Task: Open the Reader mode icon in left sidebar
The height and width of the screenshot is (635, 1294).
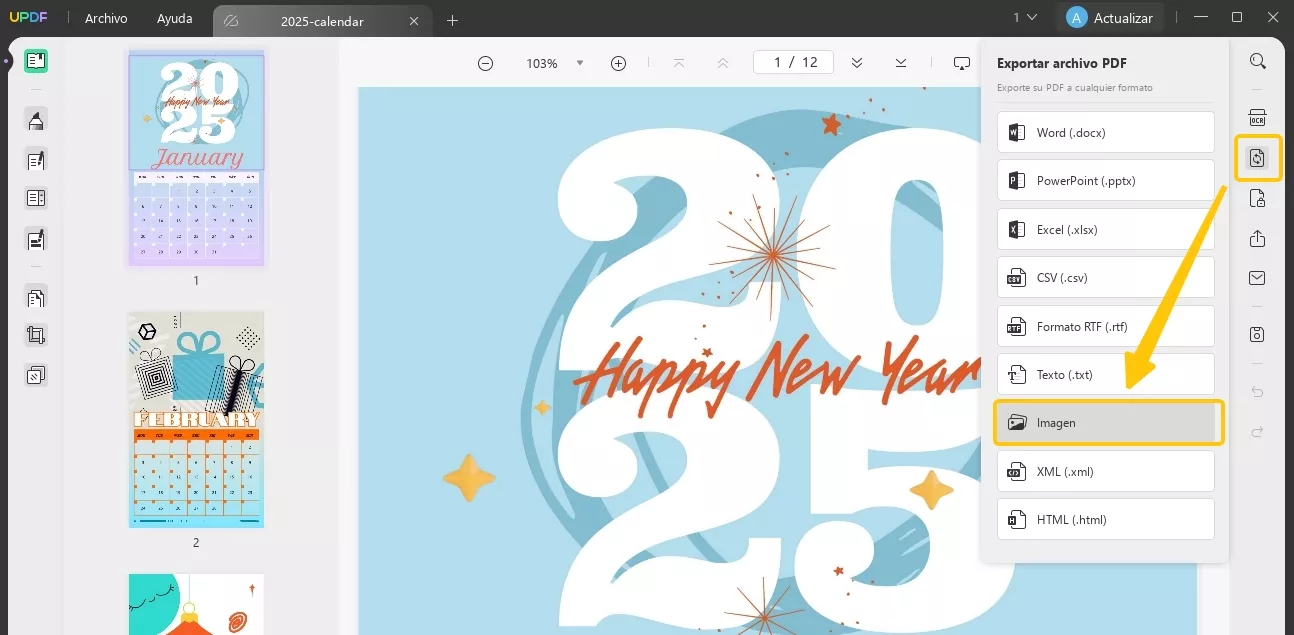Action: [36, 61]
